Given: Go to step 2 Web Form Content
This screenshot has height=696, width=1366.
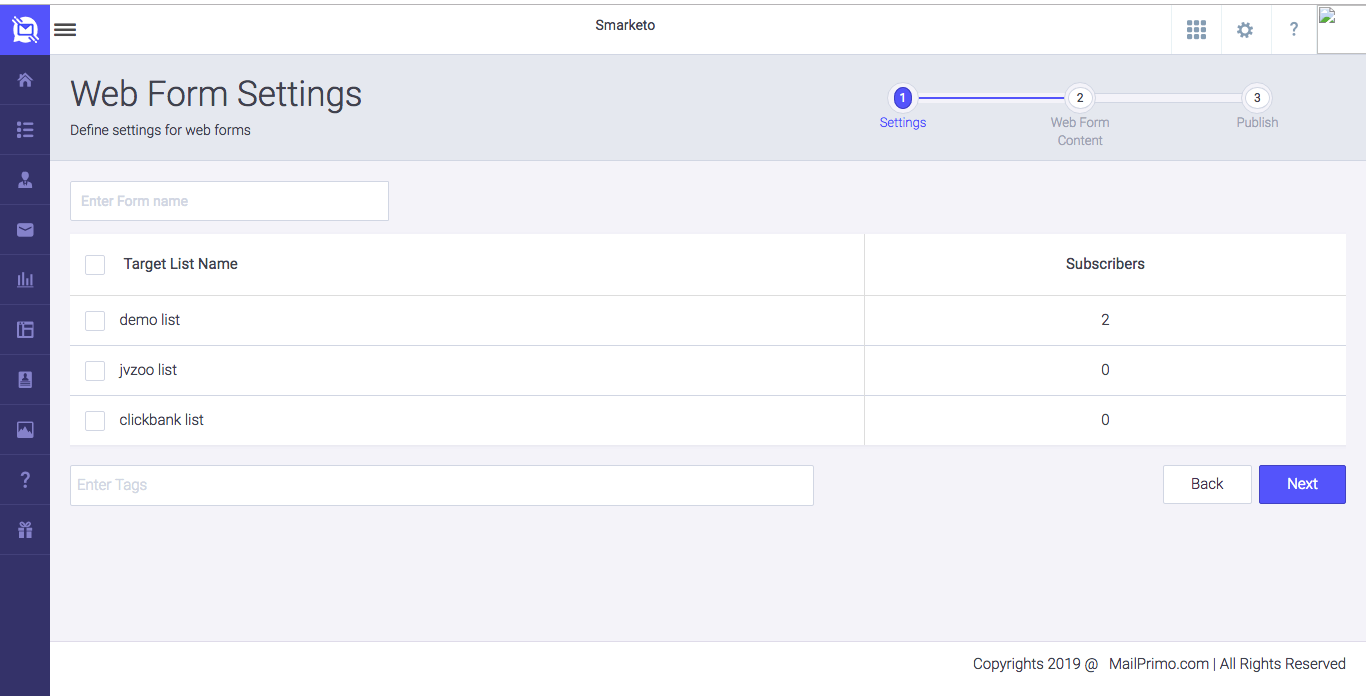Looking at the screenshot, I should click(x=1079, y=98).
